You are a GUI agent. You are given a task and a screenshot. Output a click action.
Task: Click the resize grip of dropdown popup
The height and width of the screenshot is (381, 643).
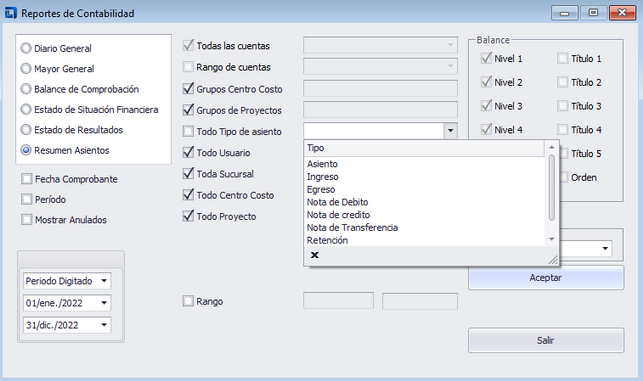[553, 260]
